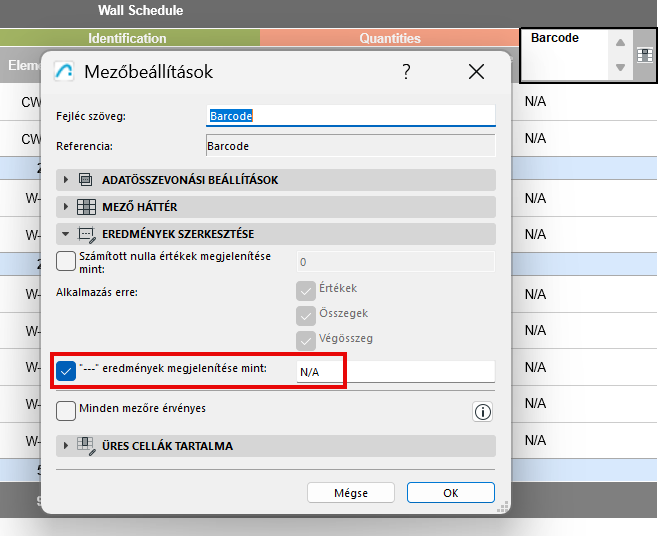Click the Identification header in schedule

tap(130, 38)
